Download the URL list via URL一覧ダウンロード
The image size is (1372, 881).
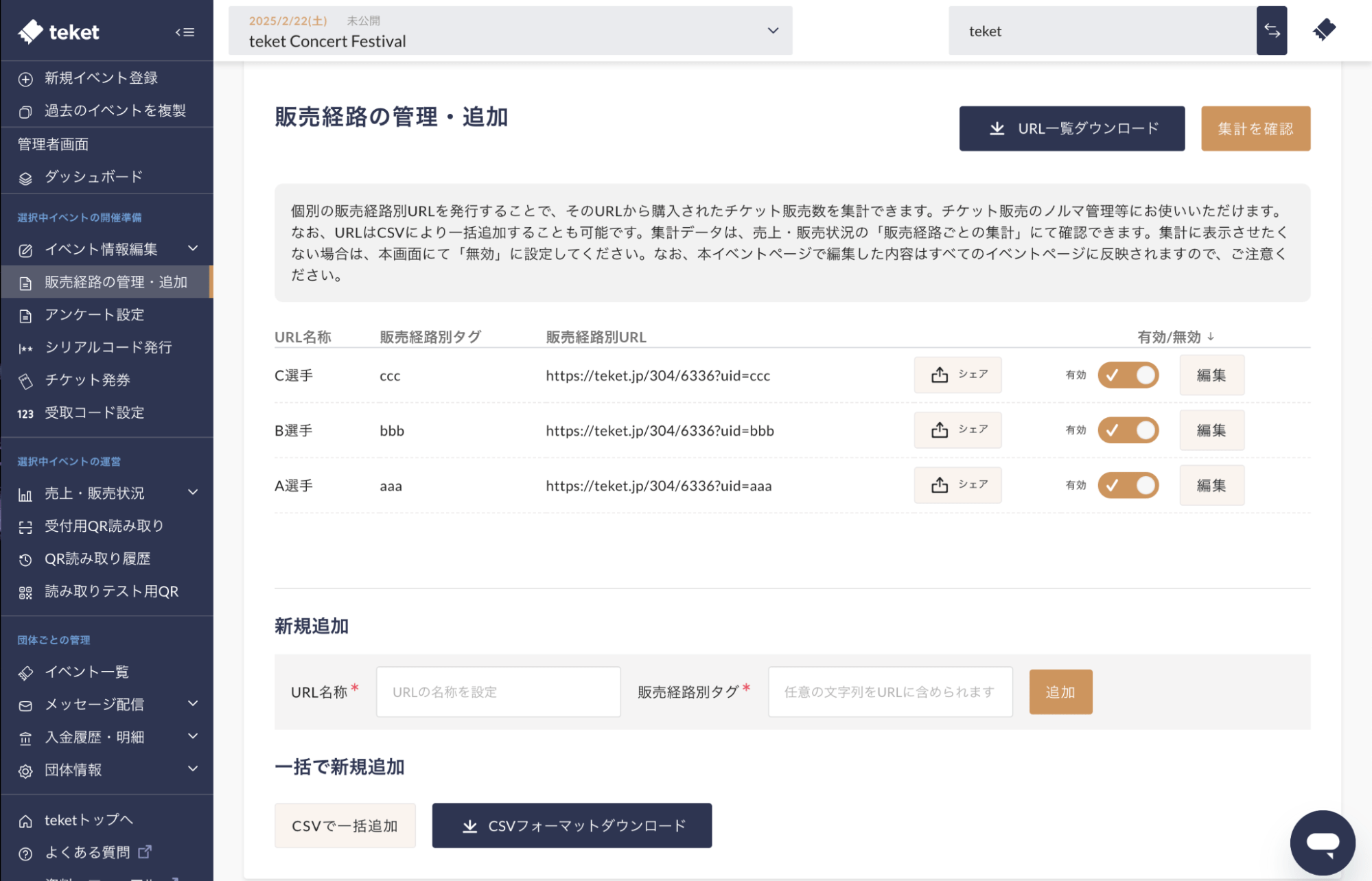tap(1071, 128)
